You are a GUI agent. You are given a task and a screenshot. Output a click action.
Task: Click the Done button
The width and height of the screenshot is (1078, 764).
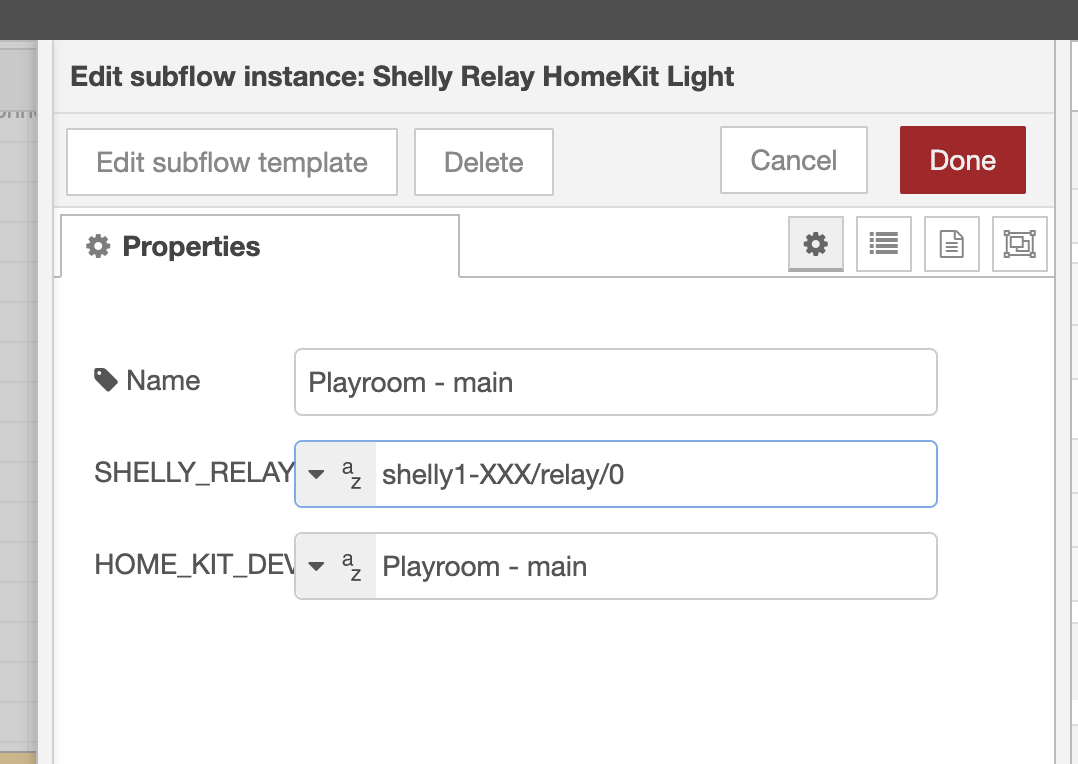962,159
